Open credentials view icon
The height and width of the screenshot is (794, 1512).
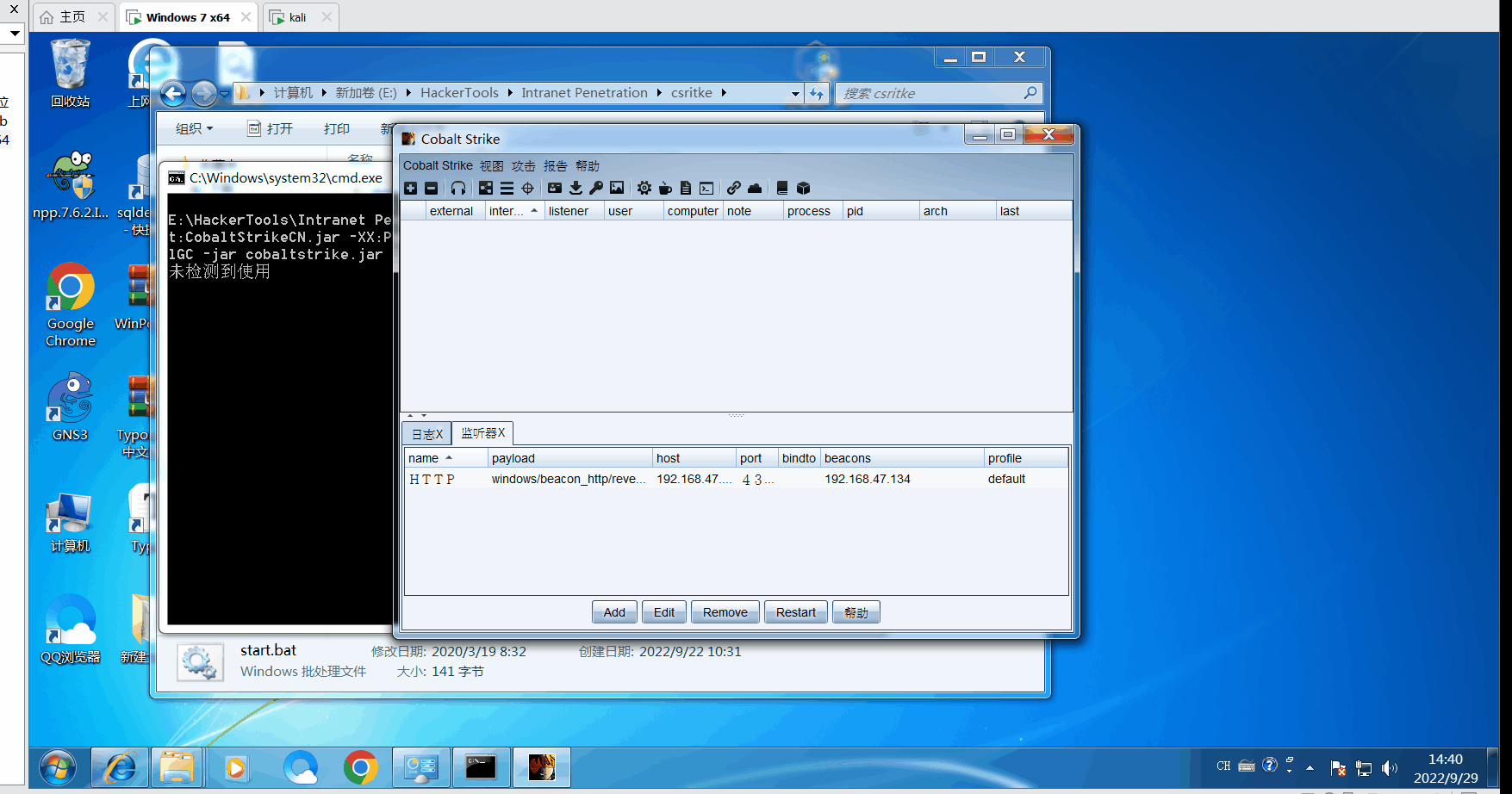point(555,188)
